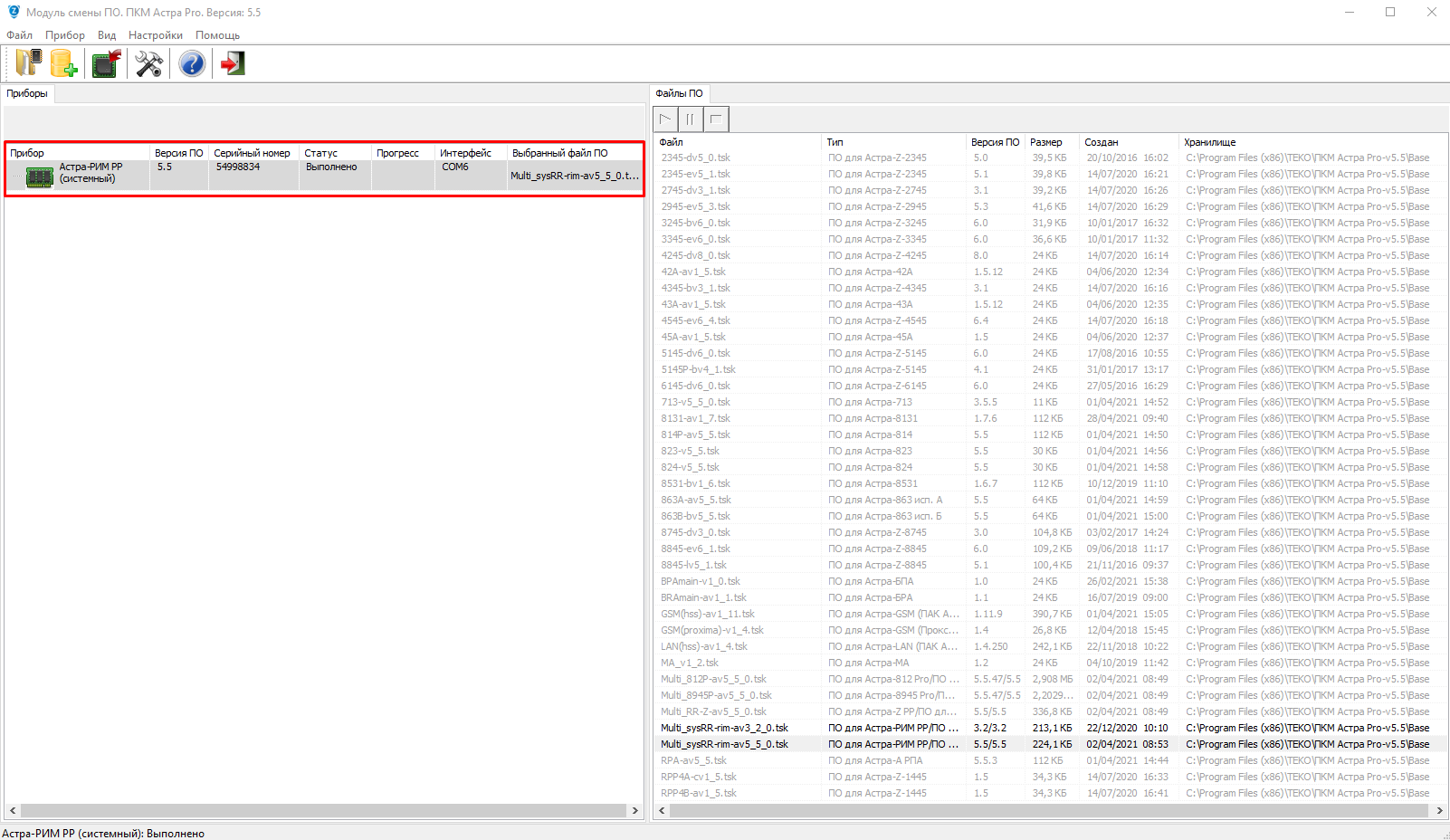Viewport: 1450px width, 840px height.
Task: Select file Multi_sysRR-rim-av5_5_0.tsk in file list
Action: 724,744
